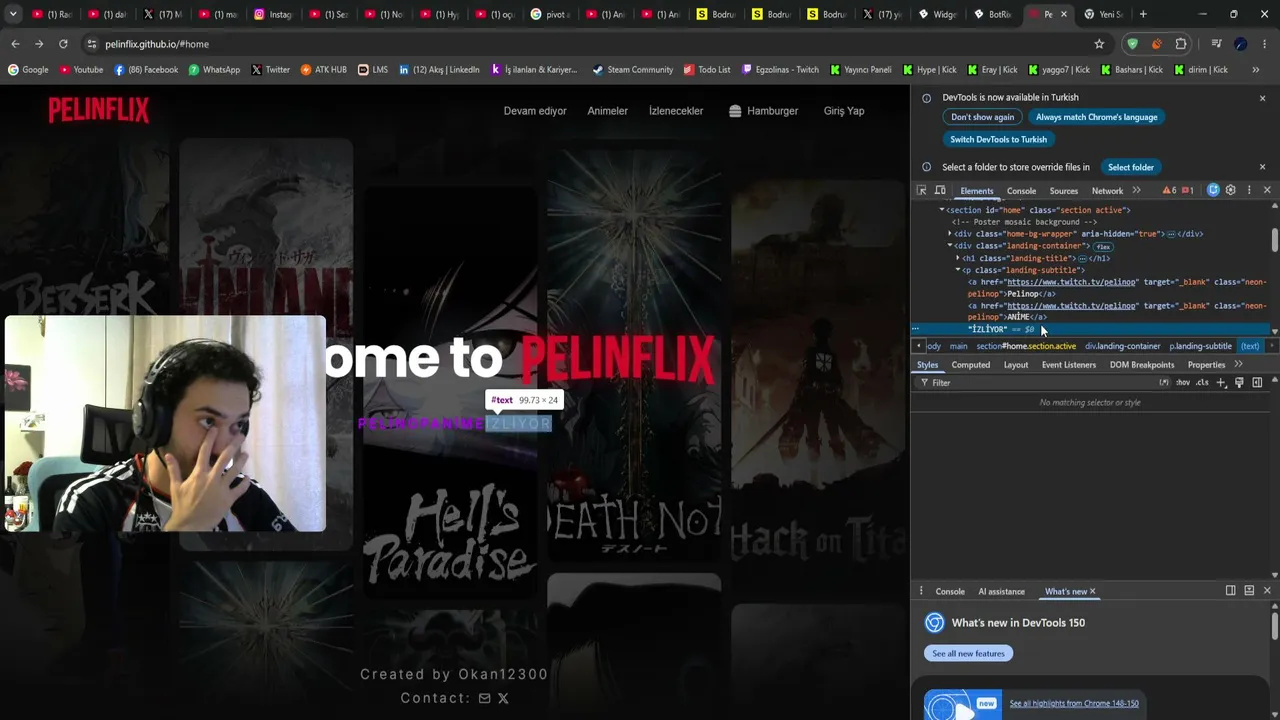Show the 1 error issue counter

1187,190
